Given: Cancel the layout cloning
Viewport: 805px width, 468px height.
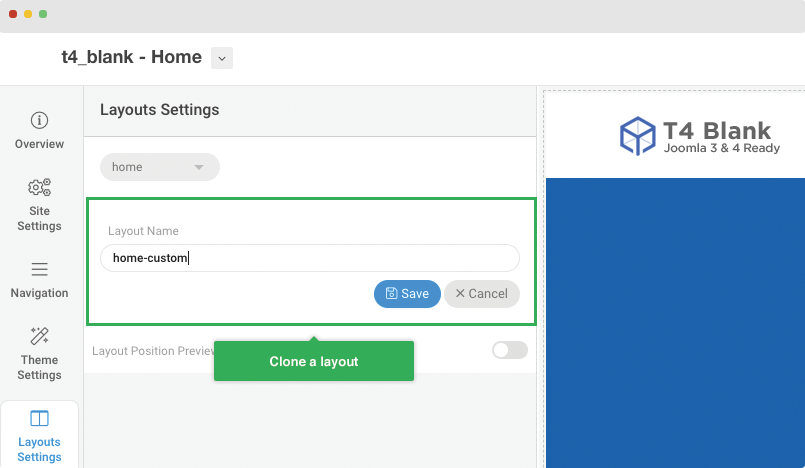Looking at the screenshot, I should (x=482, y=294).
